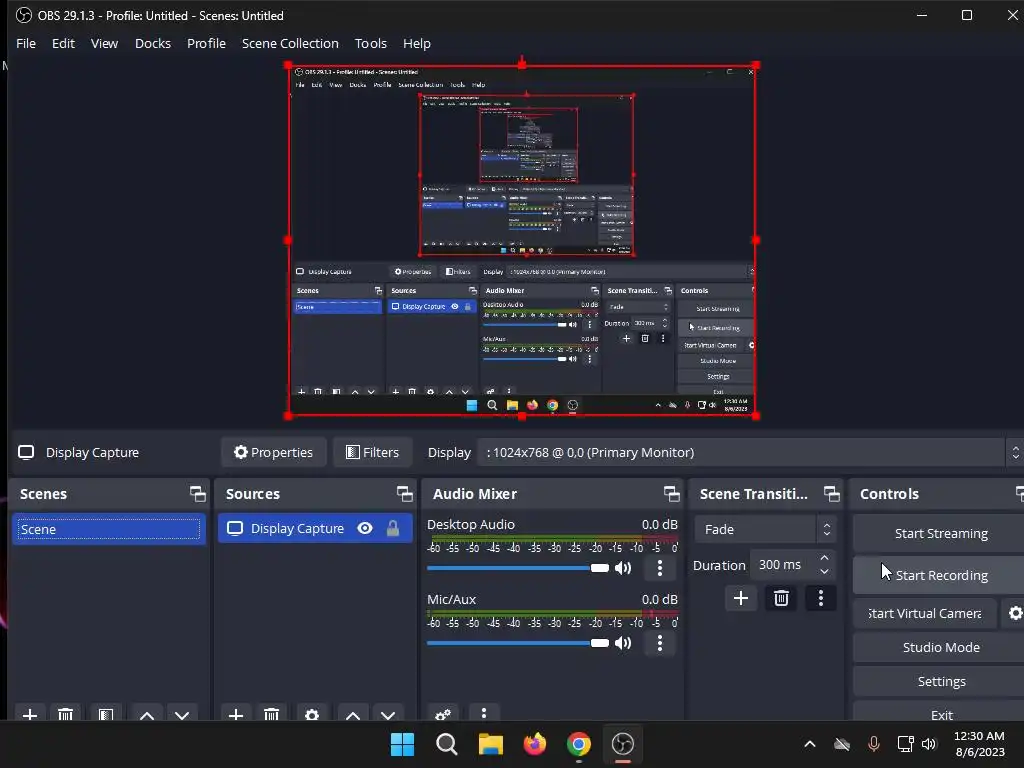Open the Scene Collection menu
1024x768 pixels.
(290, 43)
